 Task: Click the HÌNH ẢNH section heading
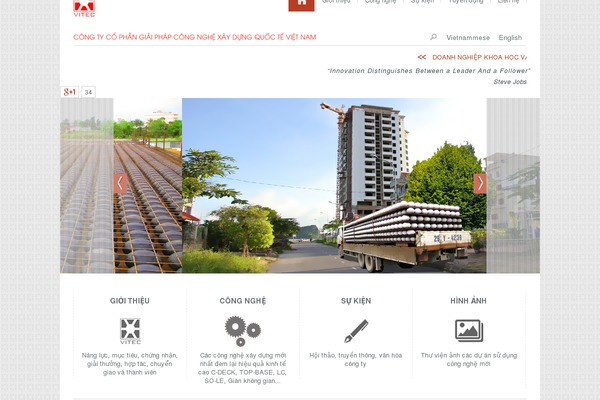point(468,301)
